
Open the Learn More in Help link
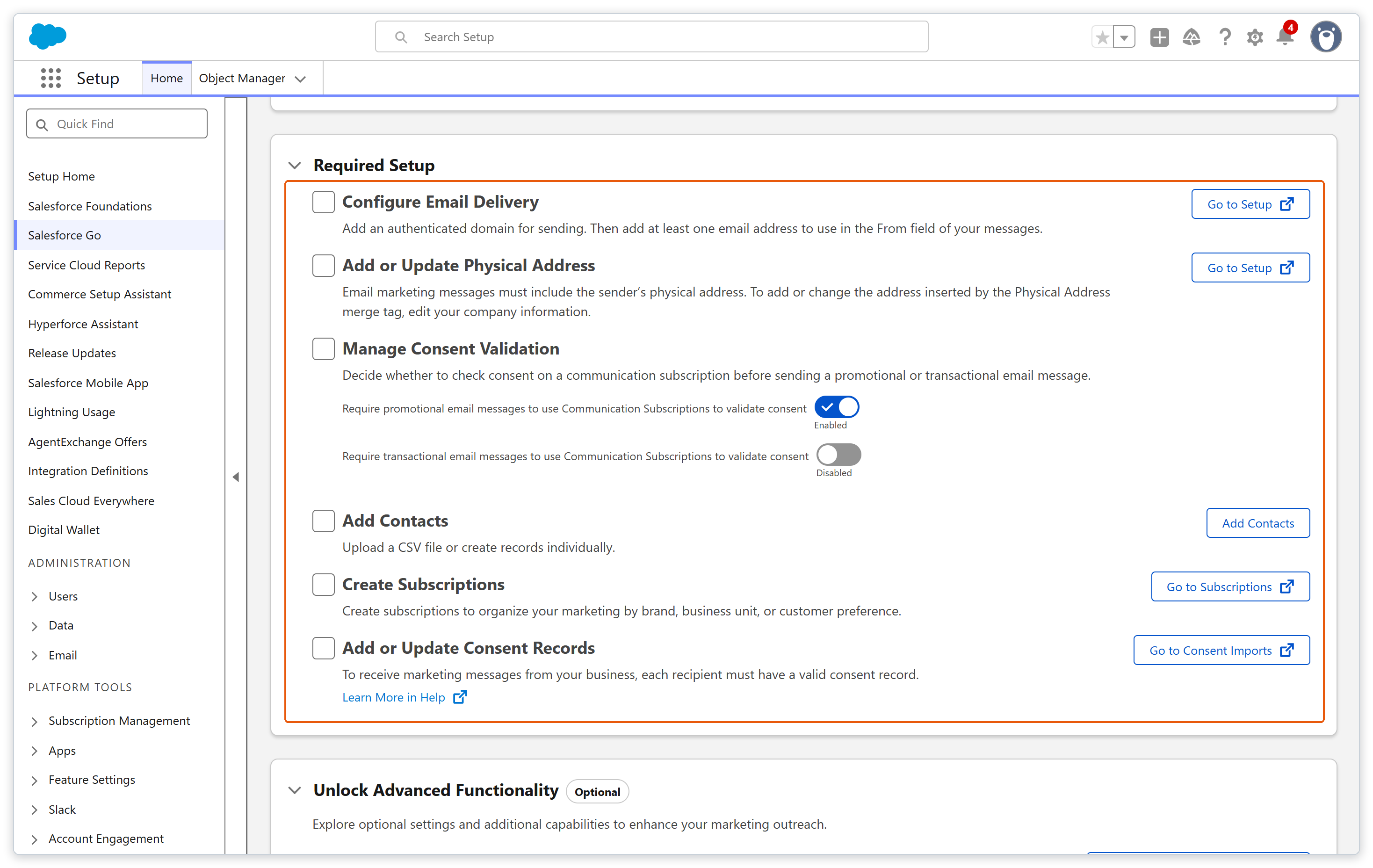click(393, 697)
